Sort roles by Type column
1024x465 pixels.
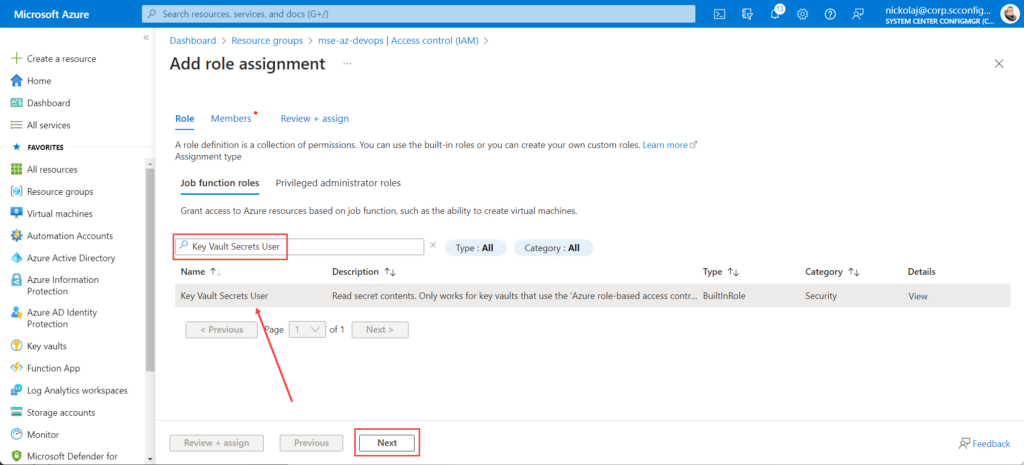tap(720, 272)
